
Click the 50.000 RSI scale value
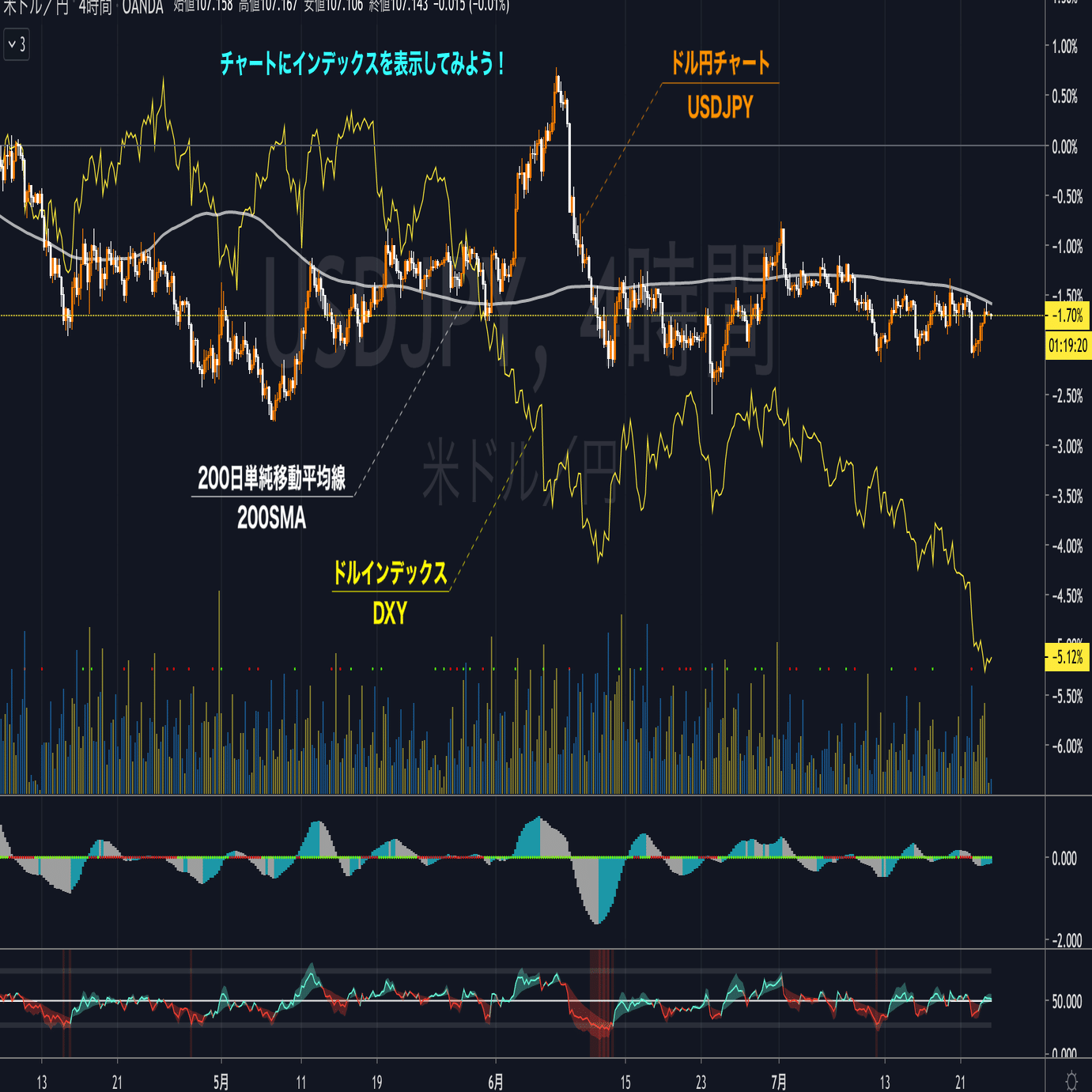click(1067, 1001)
